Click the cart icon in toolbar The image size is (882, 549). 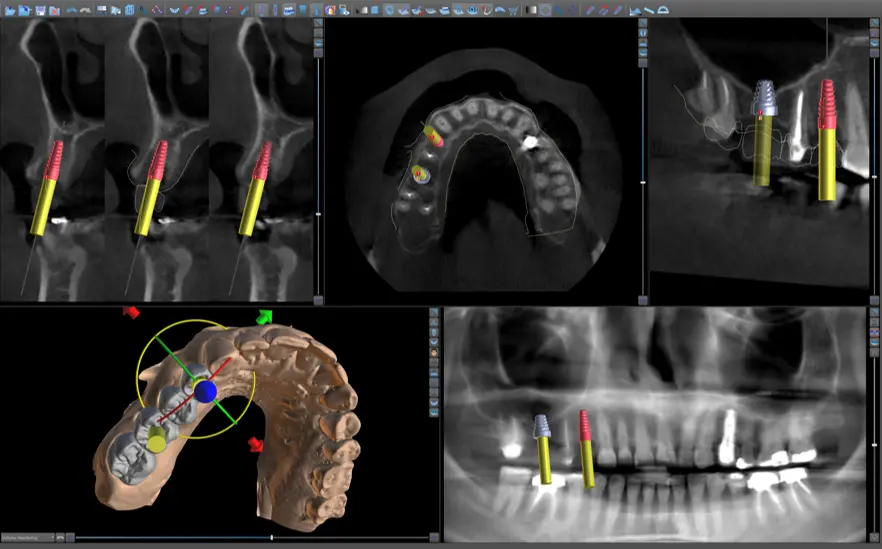click(514, 10)
